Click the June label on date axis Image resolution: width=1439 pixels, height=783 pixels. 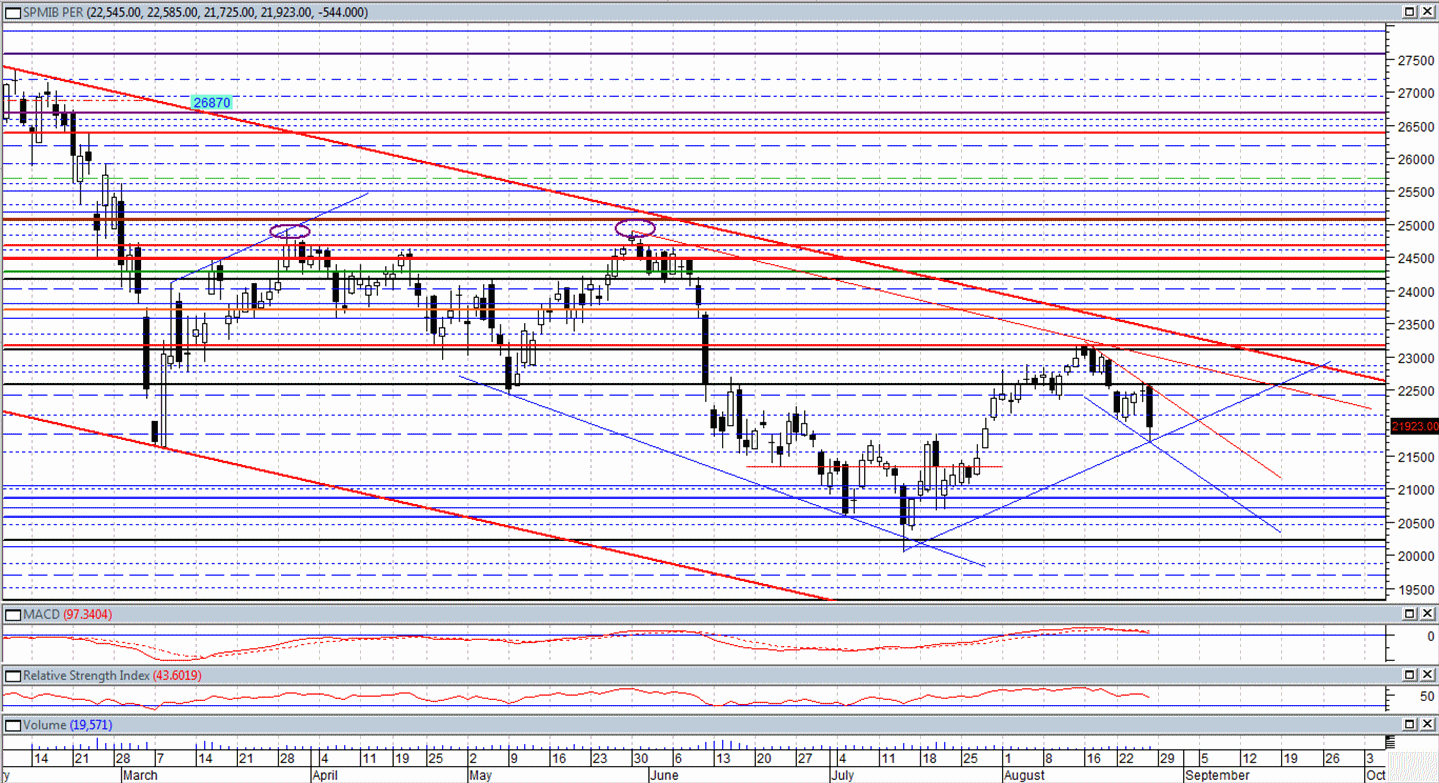665,775
